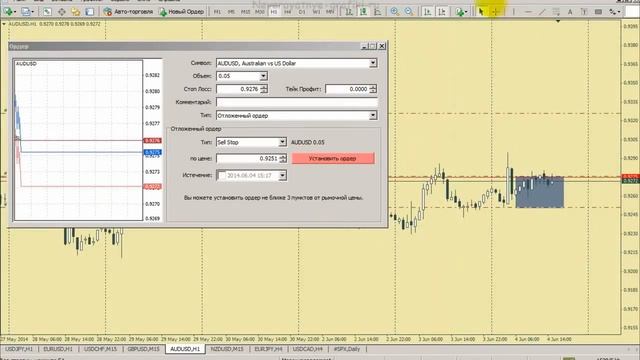Open the arrows objects dropdown
This screenshot has width=640, height=360.
click(615, 12)
